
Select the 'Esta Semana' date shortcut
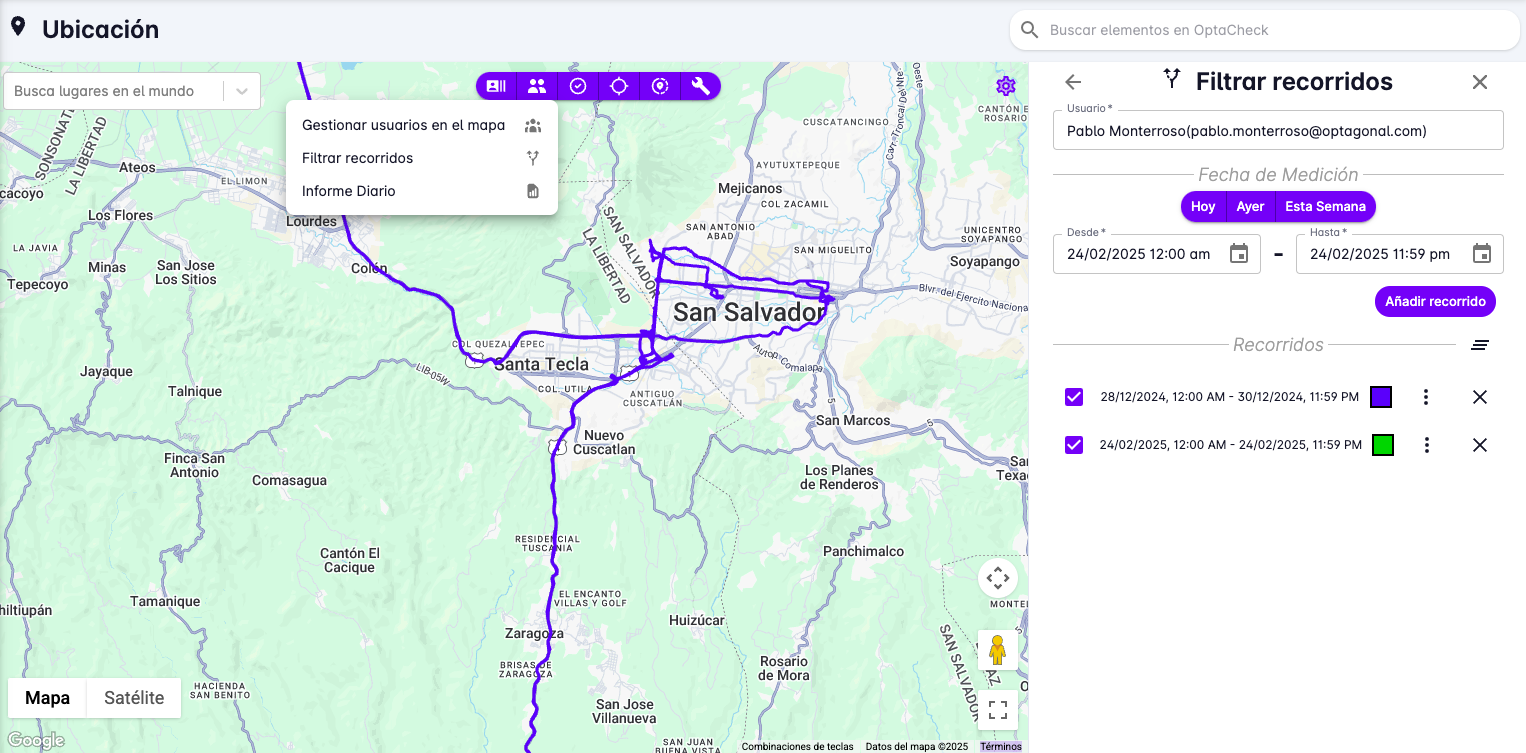pyautogui.click(x=1325, y=207)
